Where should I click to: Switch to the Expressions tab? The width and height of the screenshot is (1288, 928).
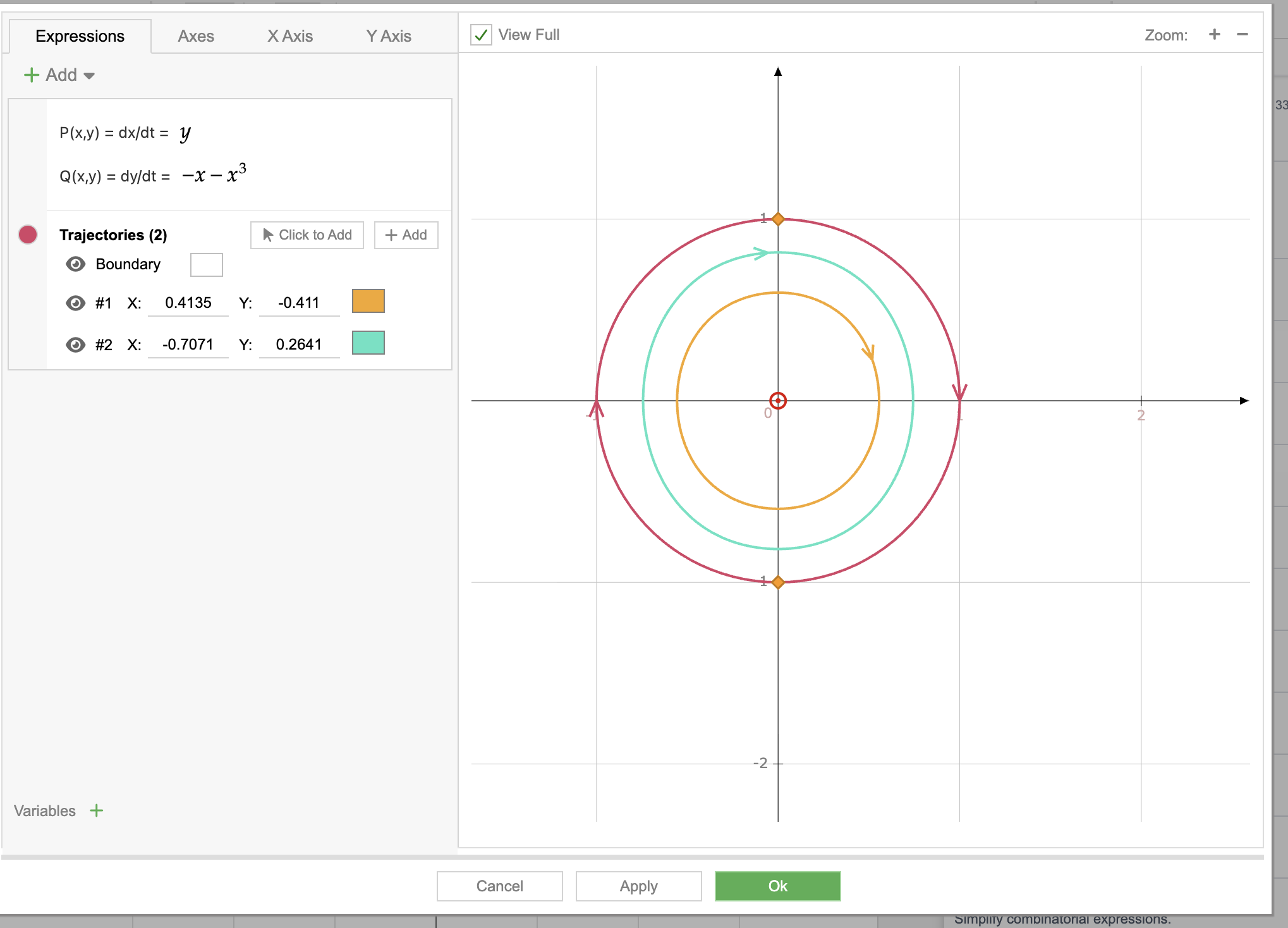tap(80, 36)
